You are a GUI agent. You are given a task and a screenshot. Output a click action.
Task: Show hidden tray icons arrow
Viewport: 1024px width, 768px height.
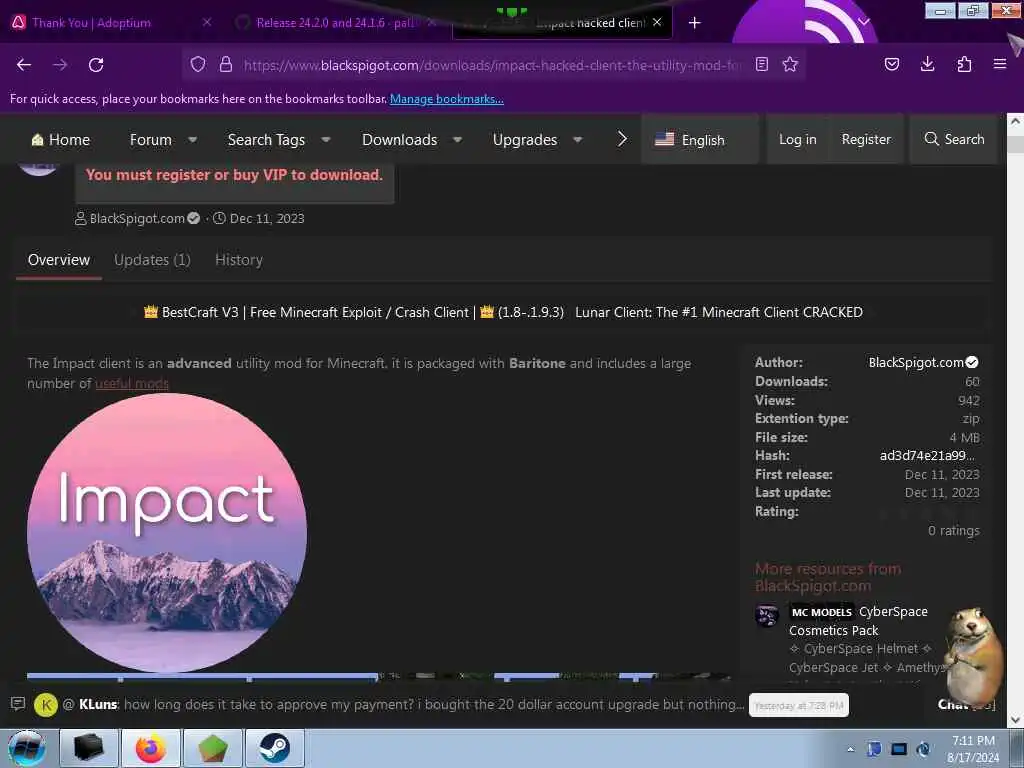click(x=850, y=749)
